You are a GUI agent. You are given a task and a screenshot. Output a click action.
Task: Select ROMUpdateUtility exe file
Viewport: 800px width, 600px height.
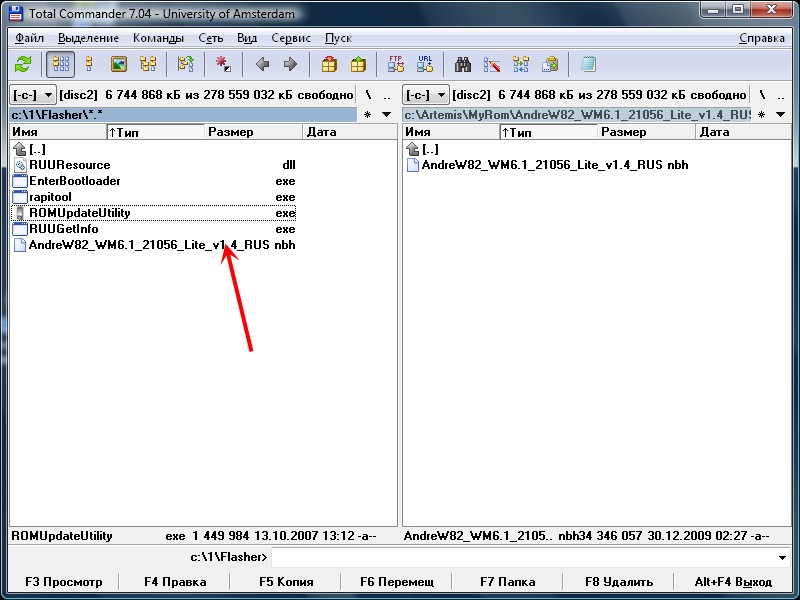coord(154,213)
